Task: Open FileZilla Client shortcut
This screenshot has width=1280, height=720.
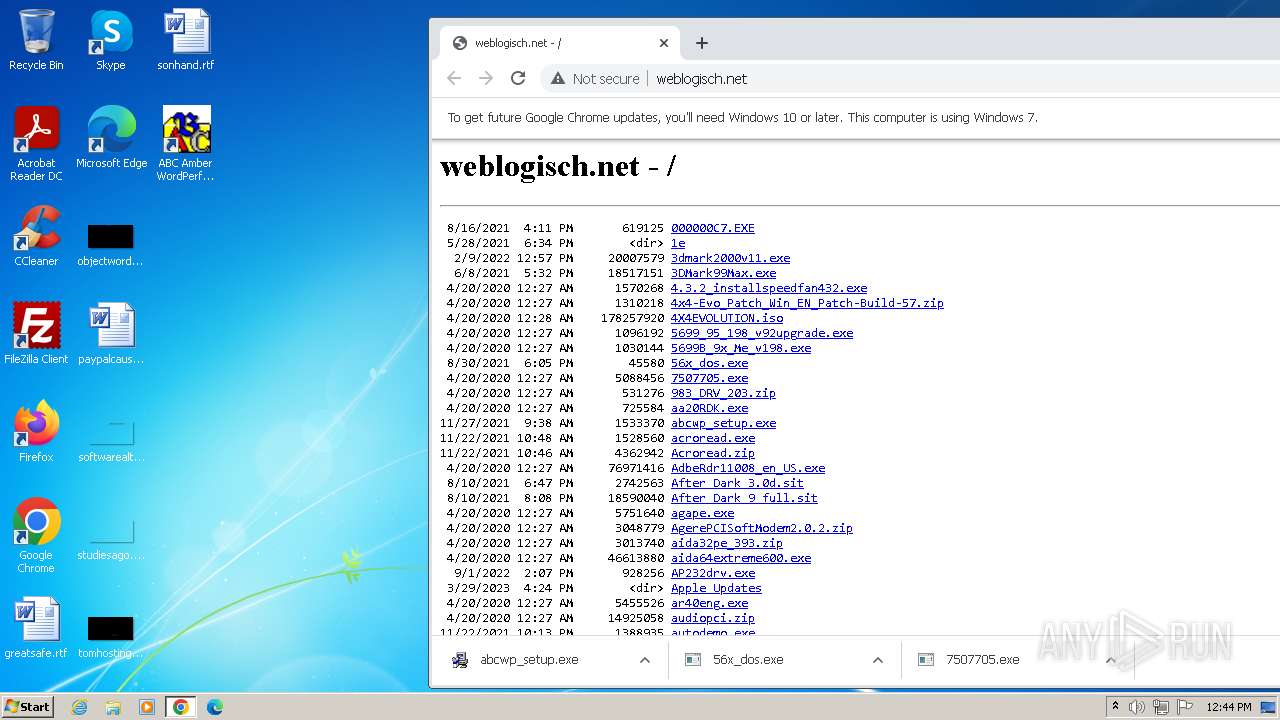Action: [x=36, y=333]
